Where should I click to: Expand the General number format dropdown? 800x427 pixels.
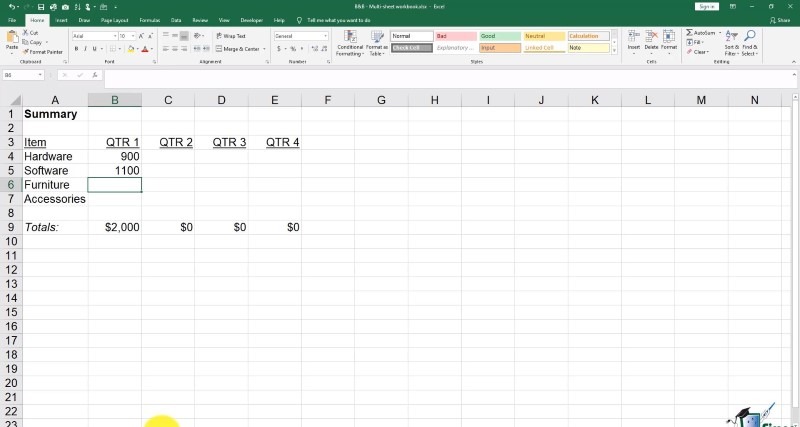point(325,36)
